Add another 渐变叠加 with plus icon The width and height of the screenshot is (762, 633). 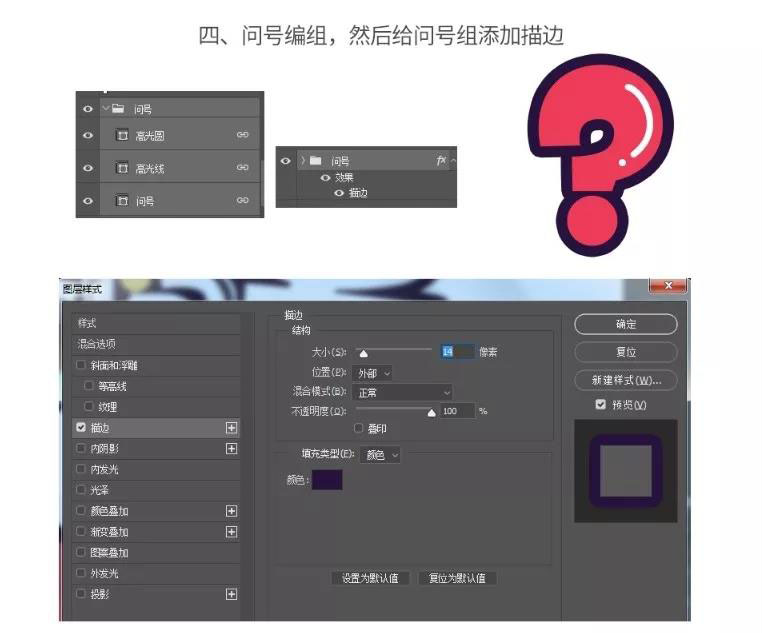pos(231,531)
